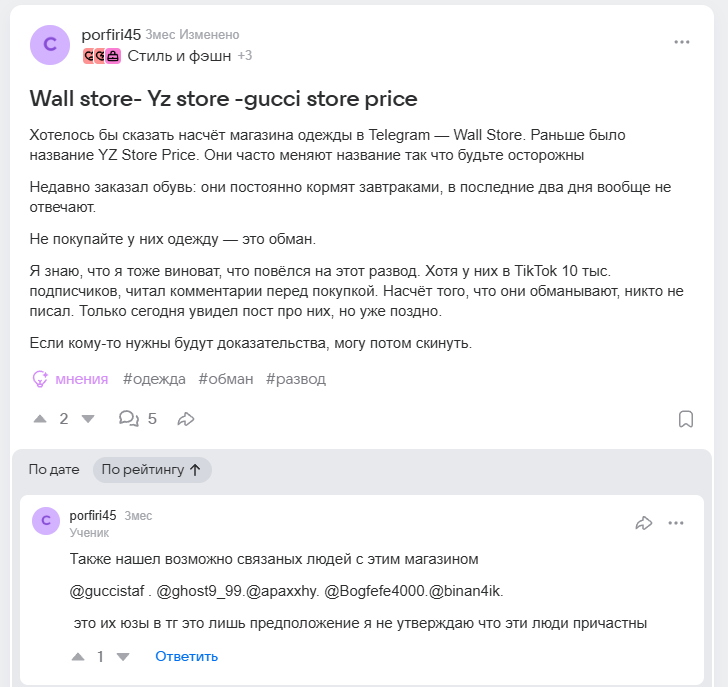This screenshot has width=728, height=687.
Task: Open the #обман hashtag
Action: (x=226, y=379)
